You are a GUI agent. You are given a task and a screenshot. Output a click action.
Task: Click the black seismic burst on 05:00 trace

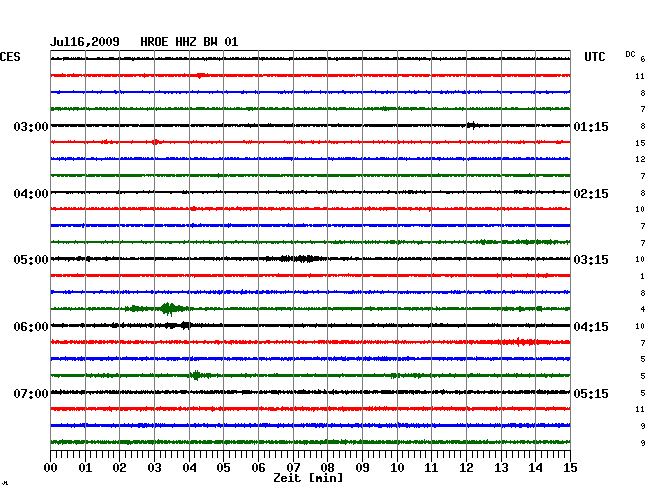tap(301, 259)
